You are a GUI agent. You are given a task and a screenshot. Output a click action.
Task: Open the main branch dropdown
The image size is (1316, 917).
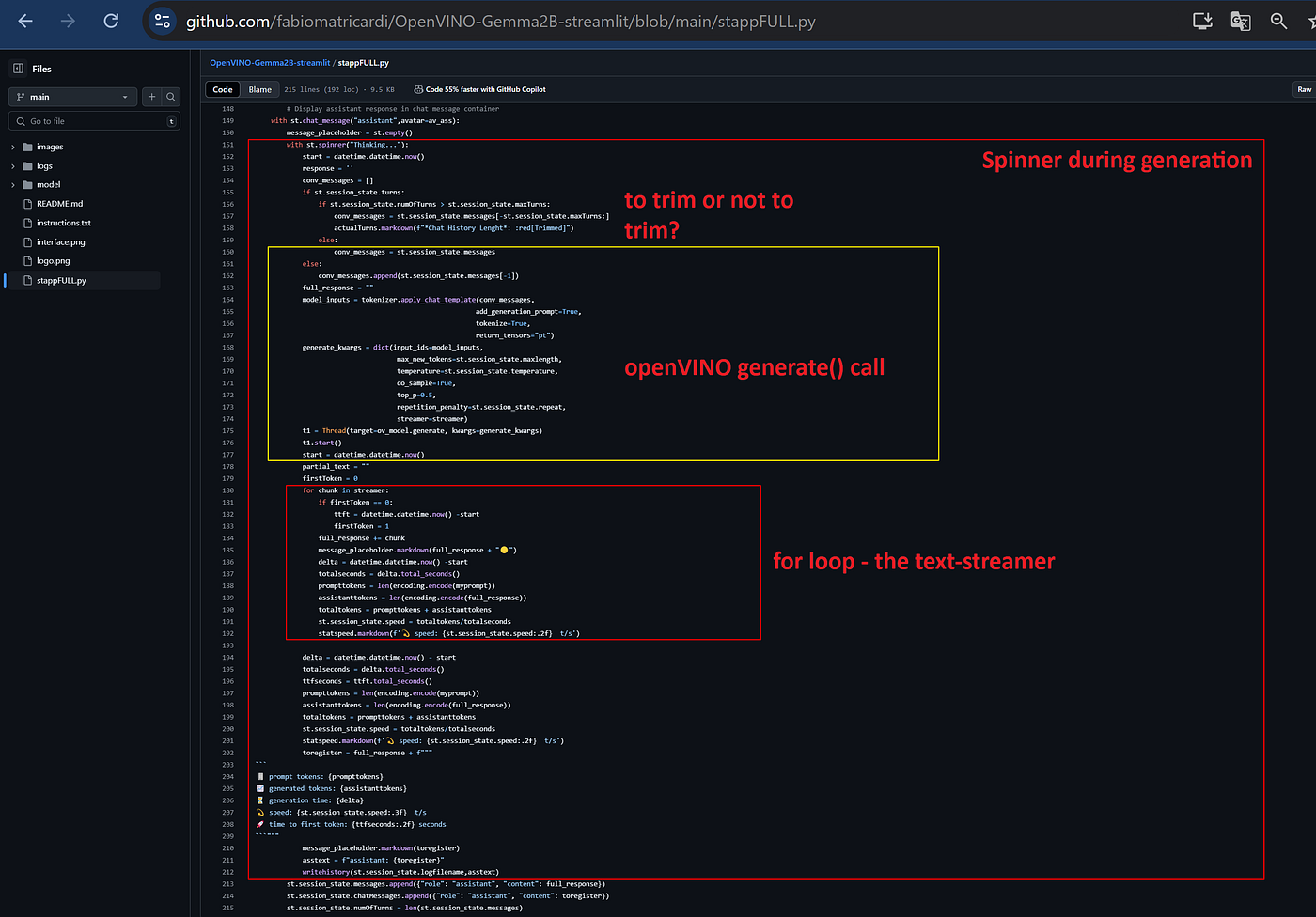coord(73,97)
